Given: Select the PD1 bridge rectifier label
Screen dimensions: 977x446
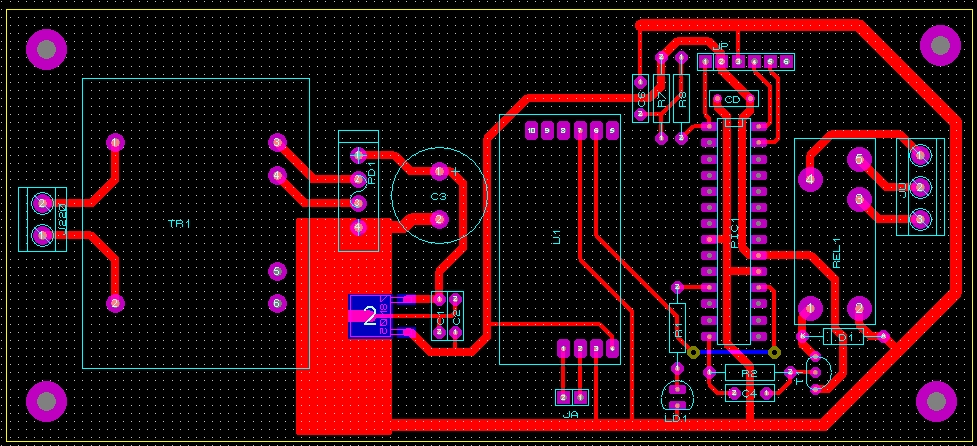Looking at the screenshot, I should pos(371,173).
